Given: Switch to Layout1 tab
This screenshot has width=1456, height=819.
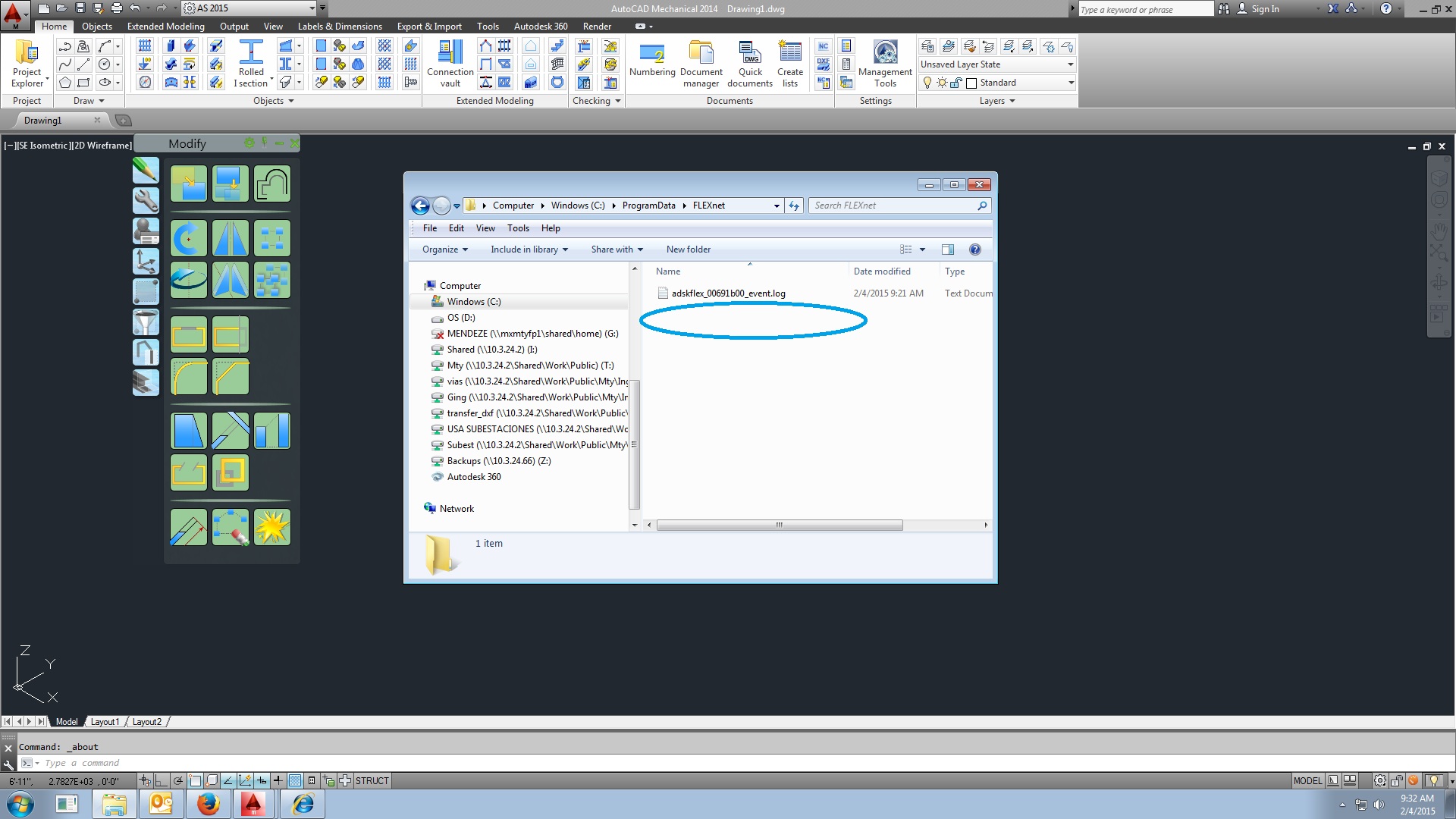Looking at the screenshot, I should 105,722.
